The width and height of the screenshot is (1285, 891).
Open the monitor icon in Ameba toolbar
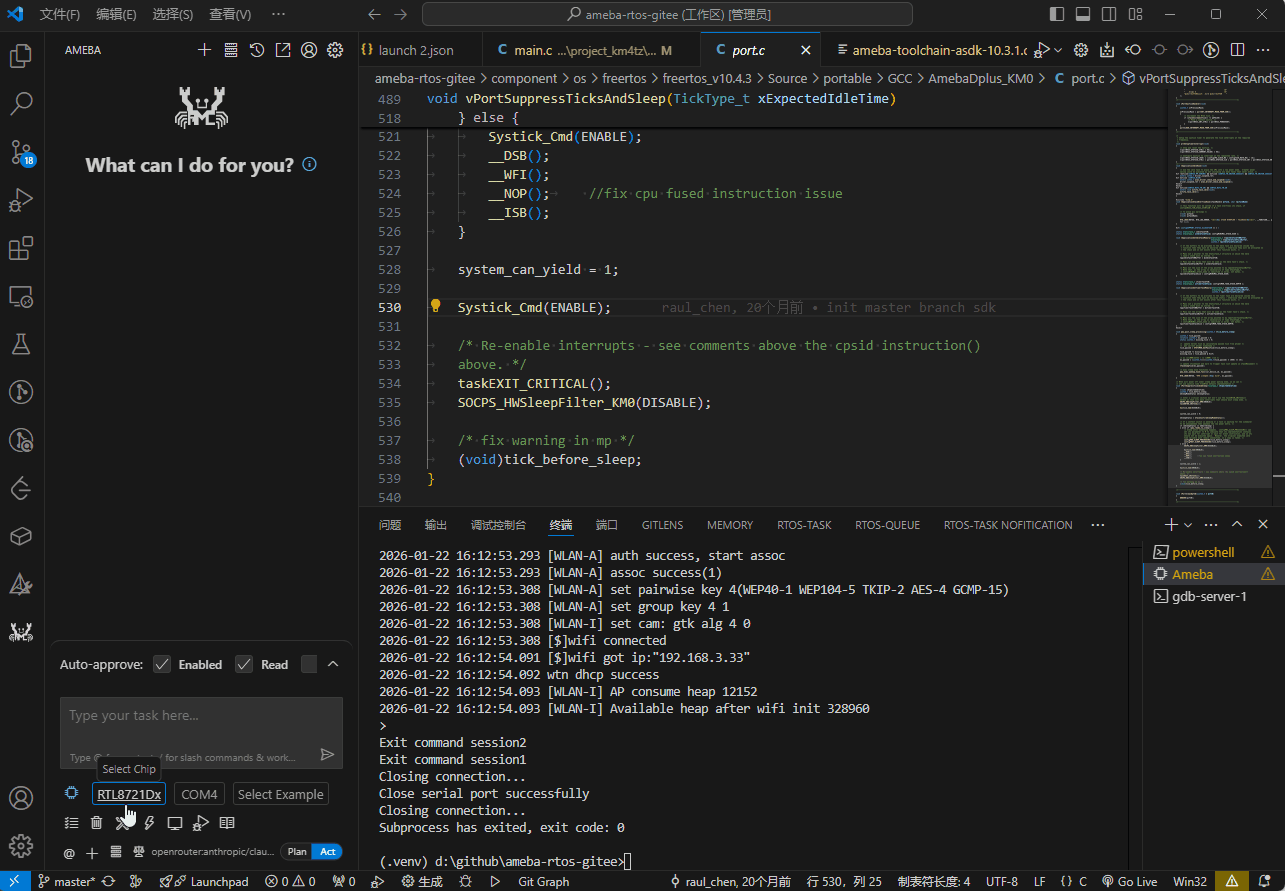pos(175,823)
